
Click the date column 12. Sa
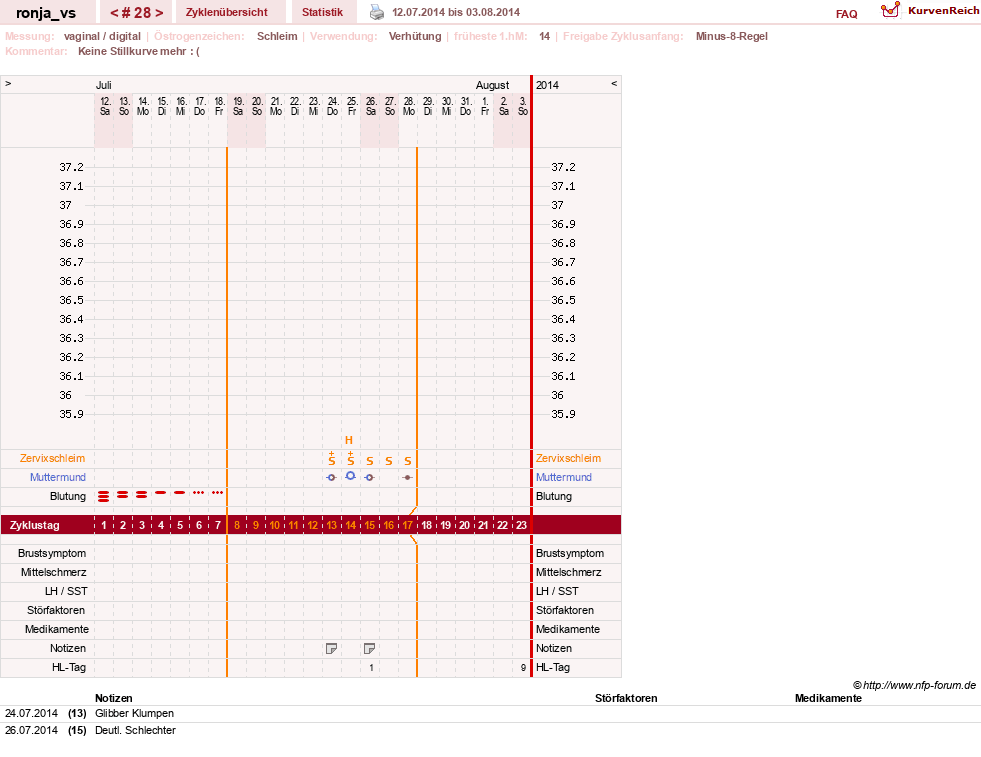pyautogui.click(x=104, y=106)
